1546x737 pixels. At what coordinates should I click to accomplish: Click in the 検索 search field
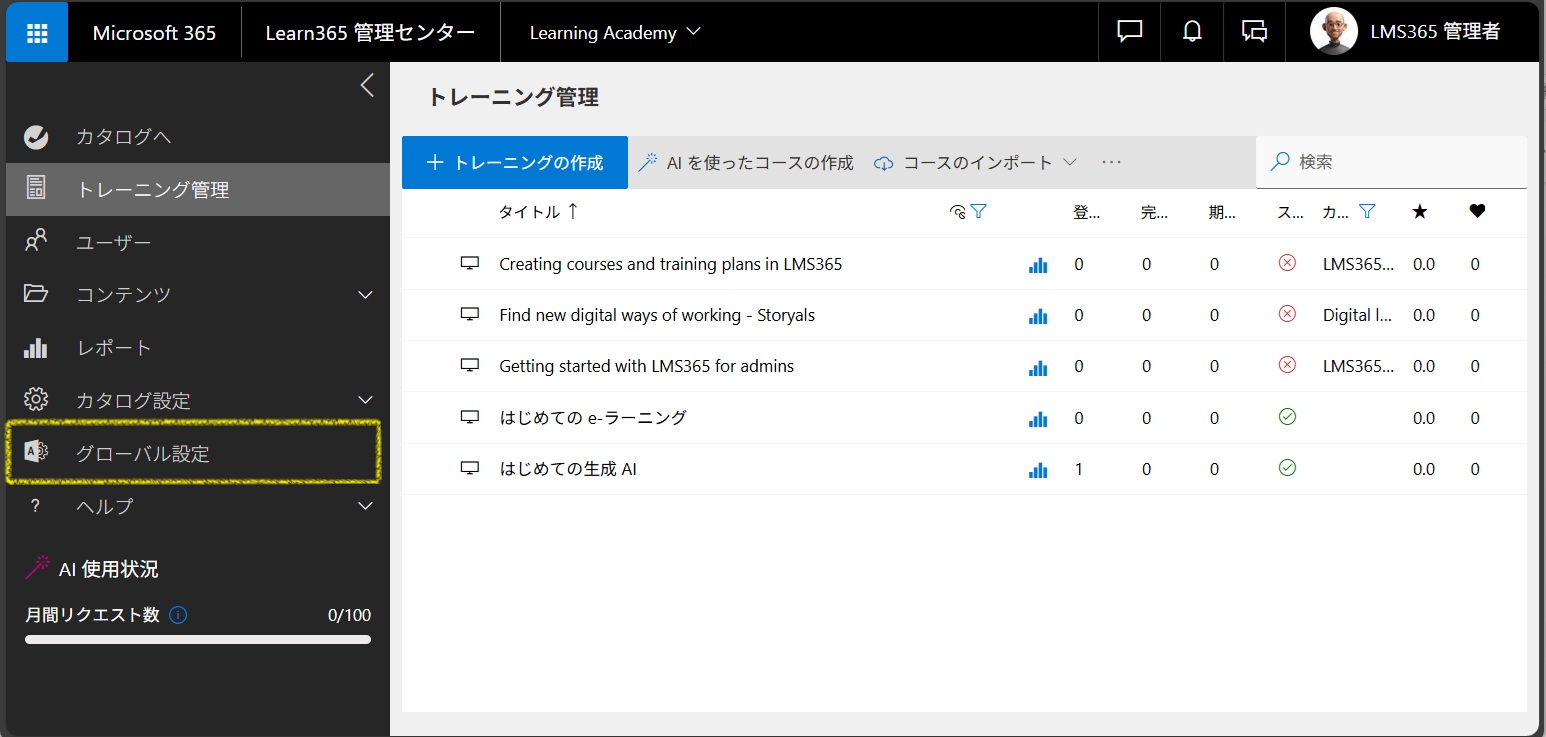pyautogui.click(x=1392, y=162)
